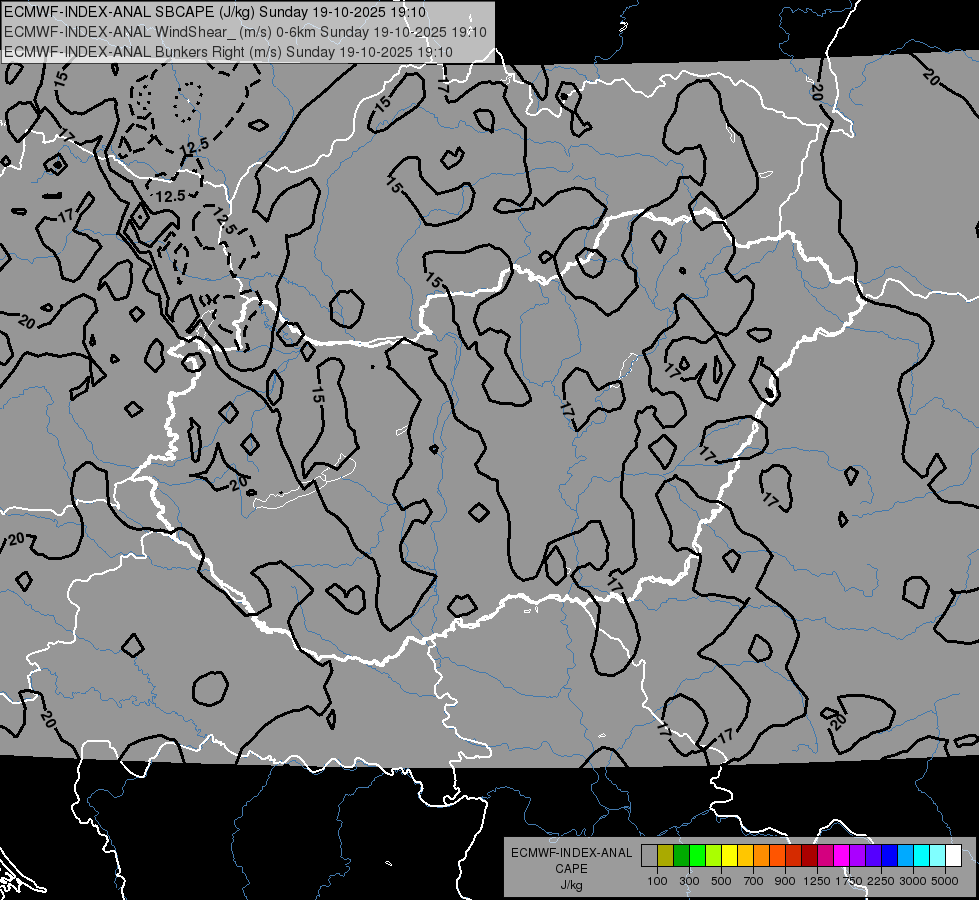Select the red-orange CAPE legend swatch

[777, 856]
